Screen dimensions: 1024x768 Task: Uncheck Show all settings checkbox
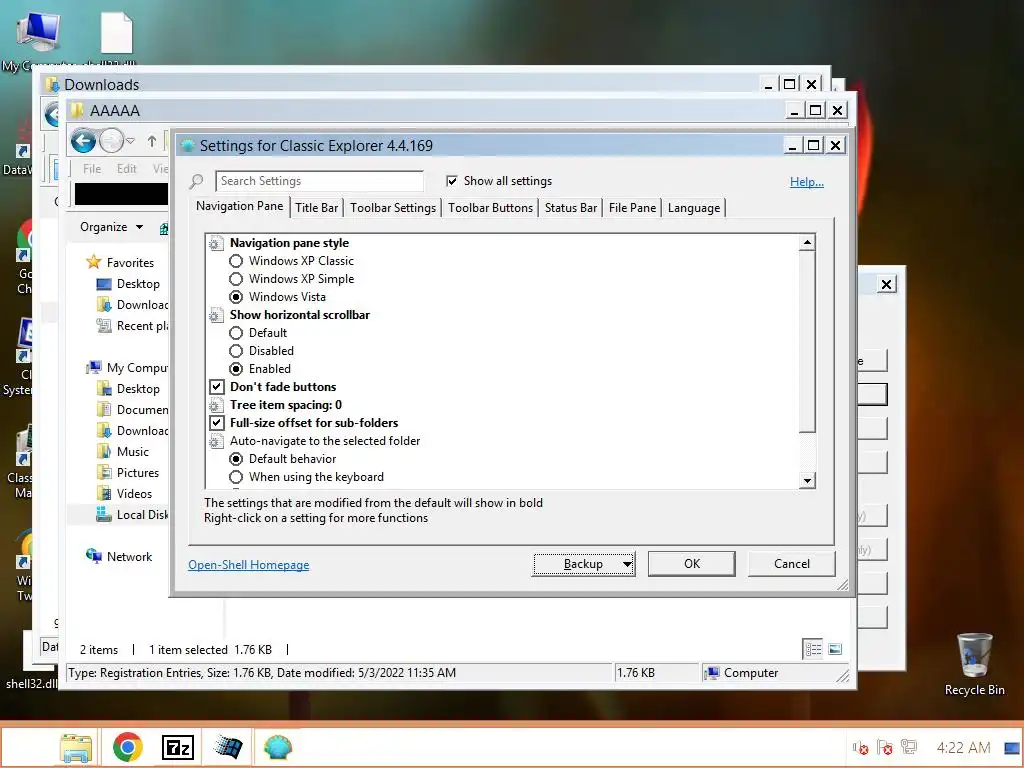[x=451, y=181]
